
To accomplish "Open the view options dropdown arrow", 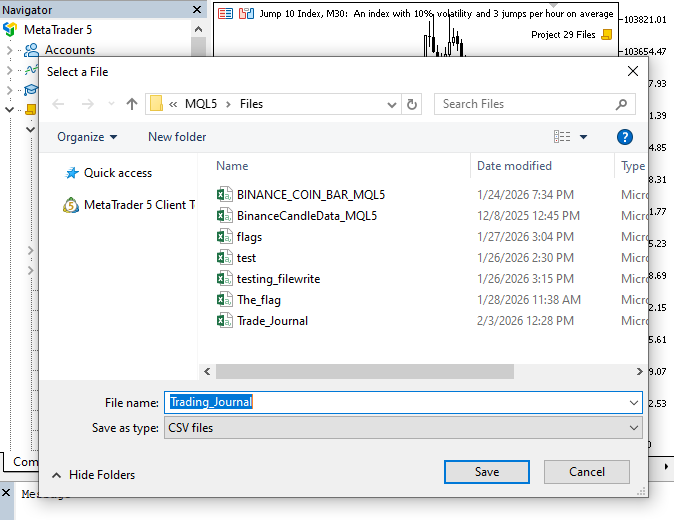I will 583,137.
